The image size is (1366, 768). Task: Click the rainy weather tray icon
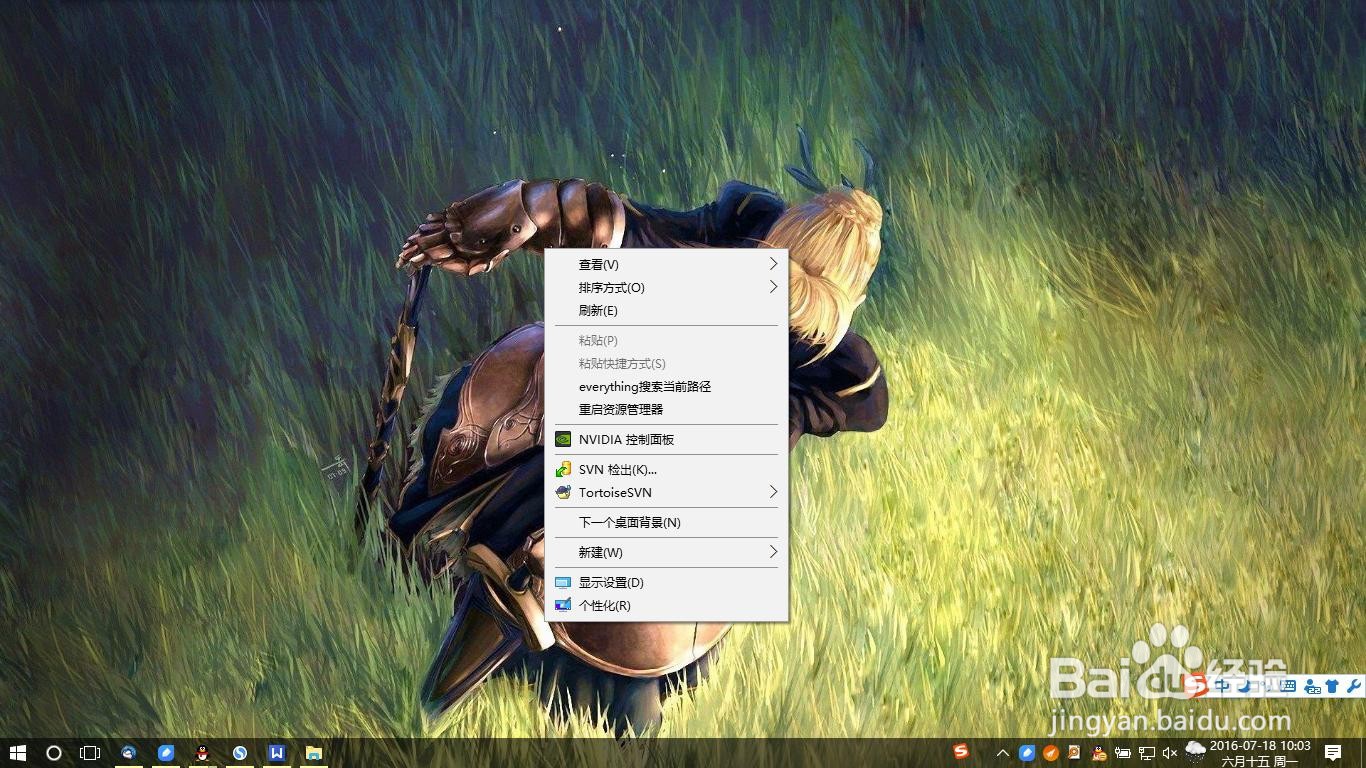tap(1195, 753)
